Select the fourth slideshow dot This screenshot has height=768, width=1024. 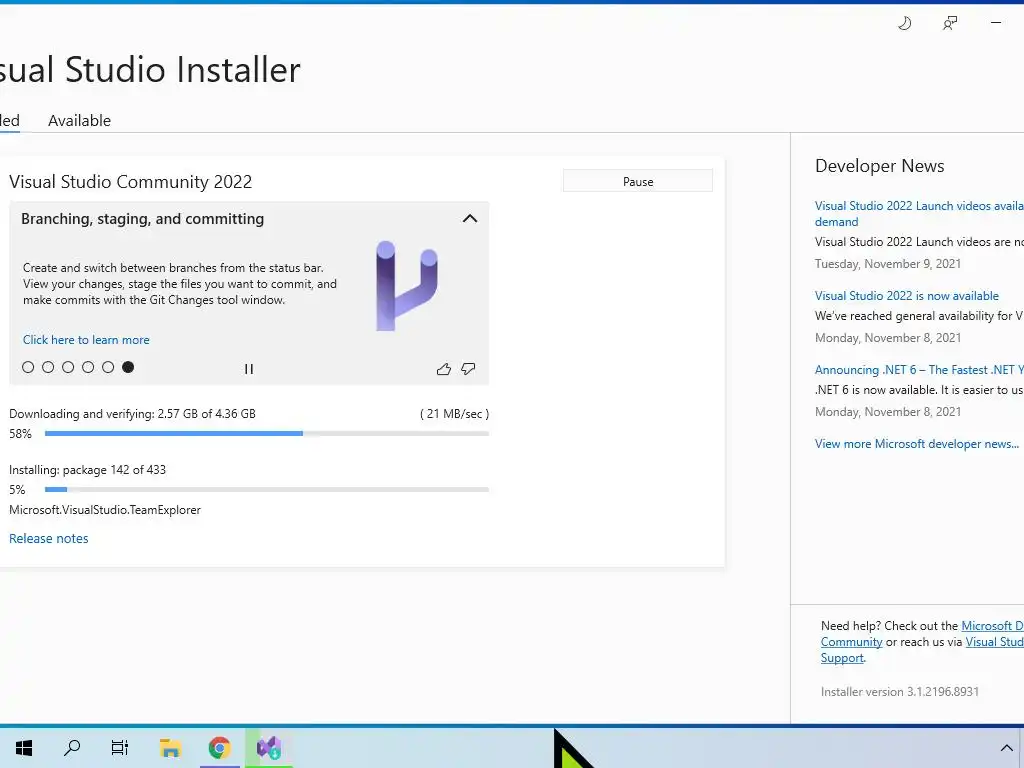coord(88,367)
